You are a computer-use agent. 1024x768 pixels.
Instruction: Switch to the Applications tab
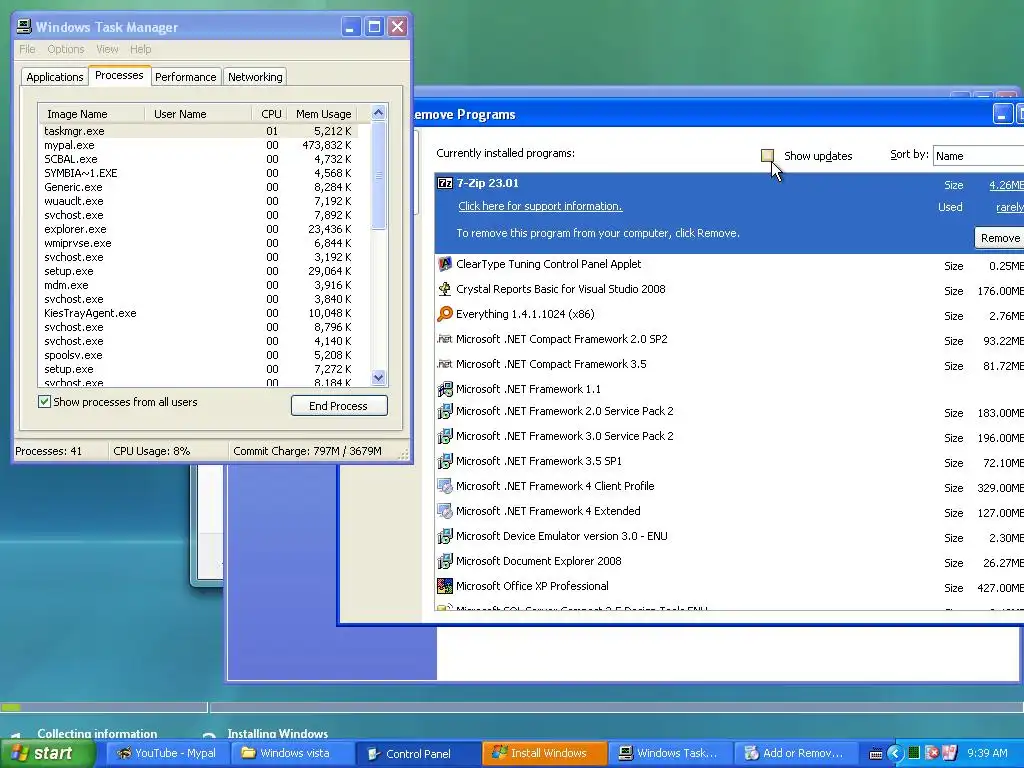(x=55, y=77)
